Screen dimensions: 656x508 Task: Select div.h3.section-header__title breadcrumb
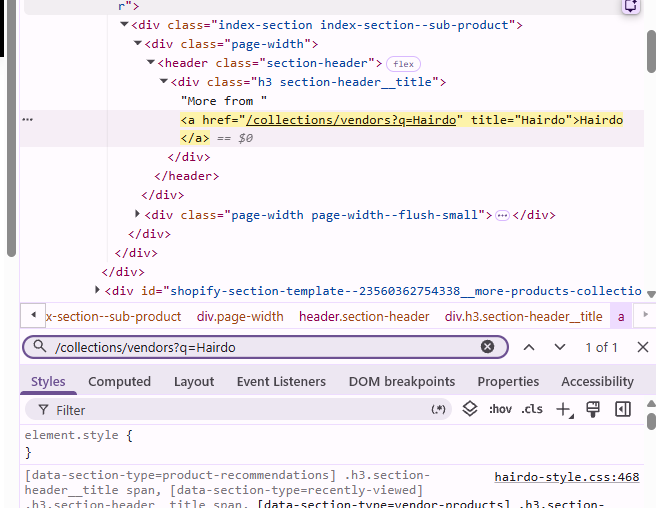pyautogui.click(x=523, y=316)
